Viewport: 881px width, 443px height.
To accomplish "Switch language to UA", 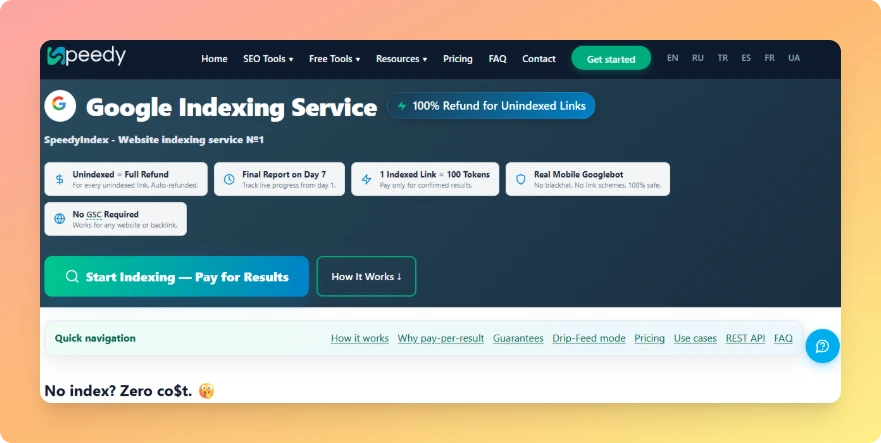I will click(x=794, y=58).
